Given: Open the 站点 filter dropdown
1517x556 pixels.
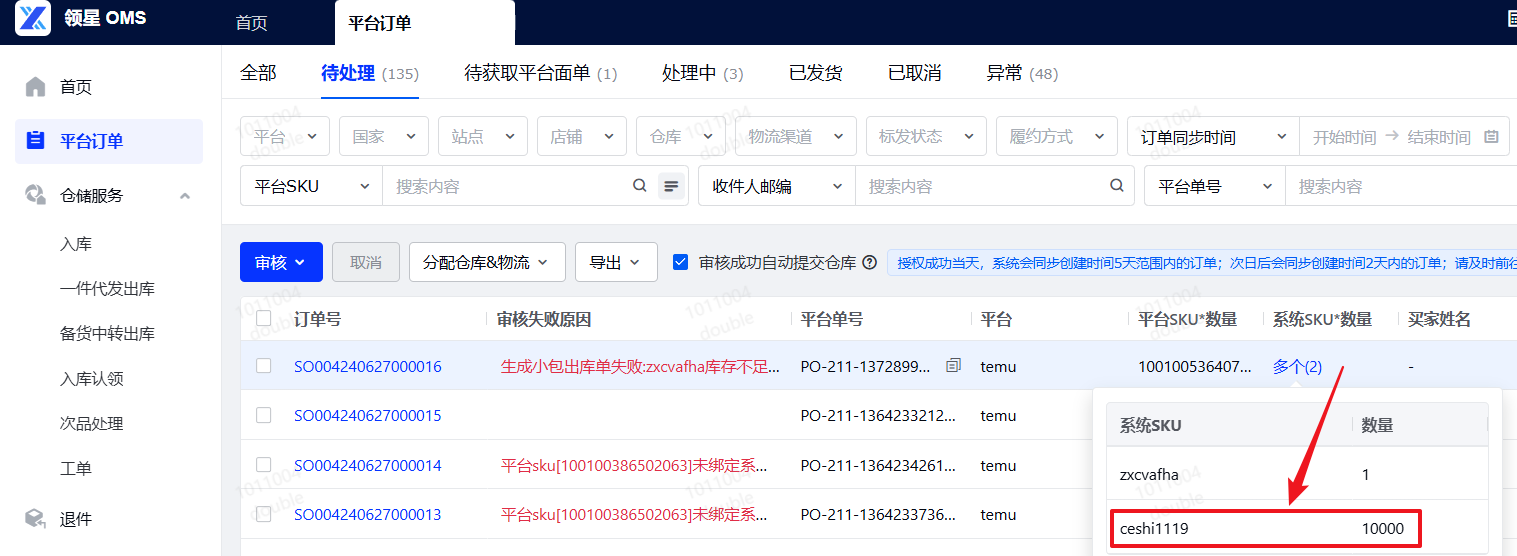Looking at the screenshot, I should (483, 136).
